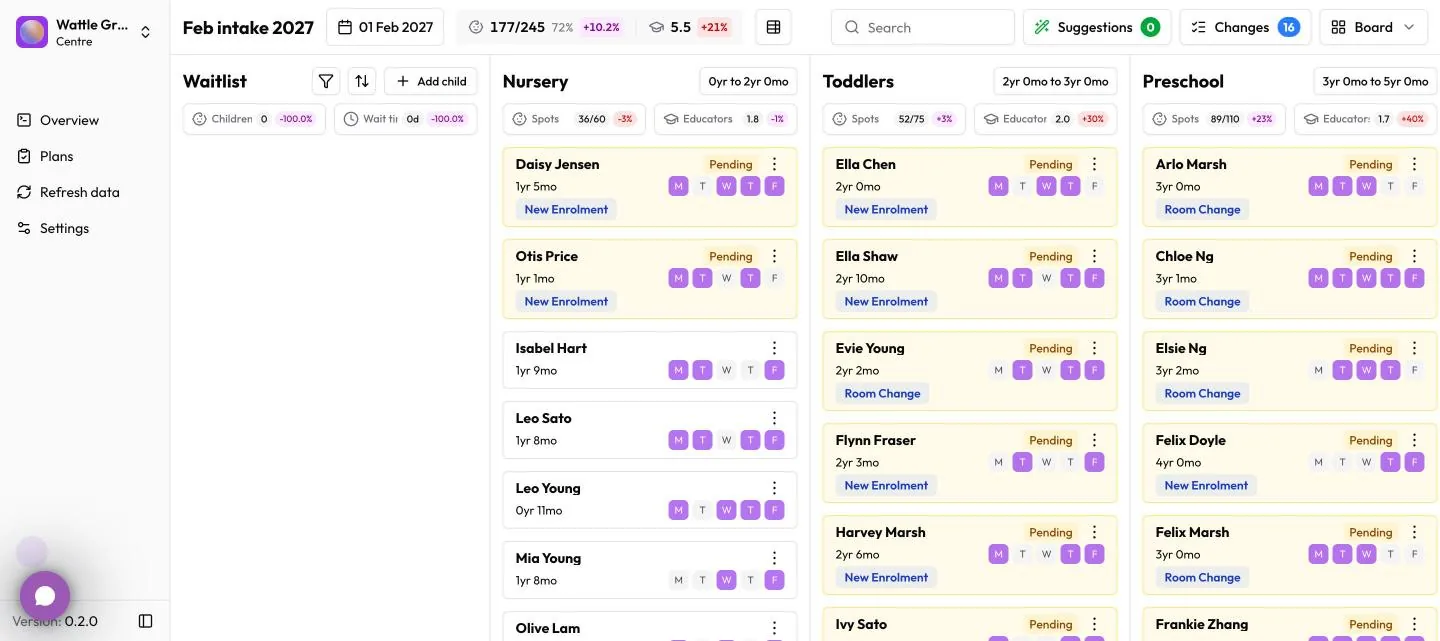
Task: Toggle Friday for Ella Chen
Action: coord(1095,186)
